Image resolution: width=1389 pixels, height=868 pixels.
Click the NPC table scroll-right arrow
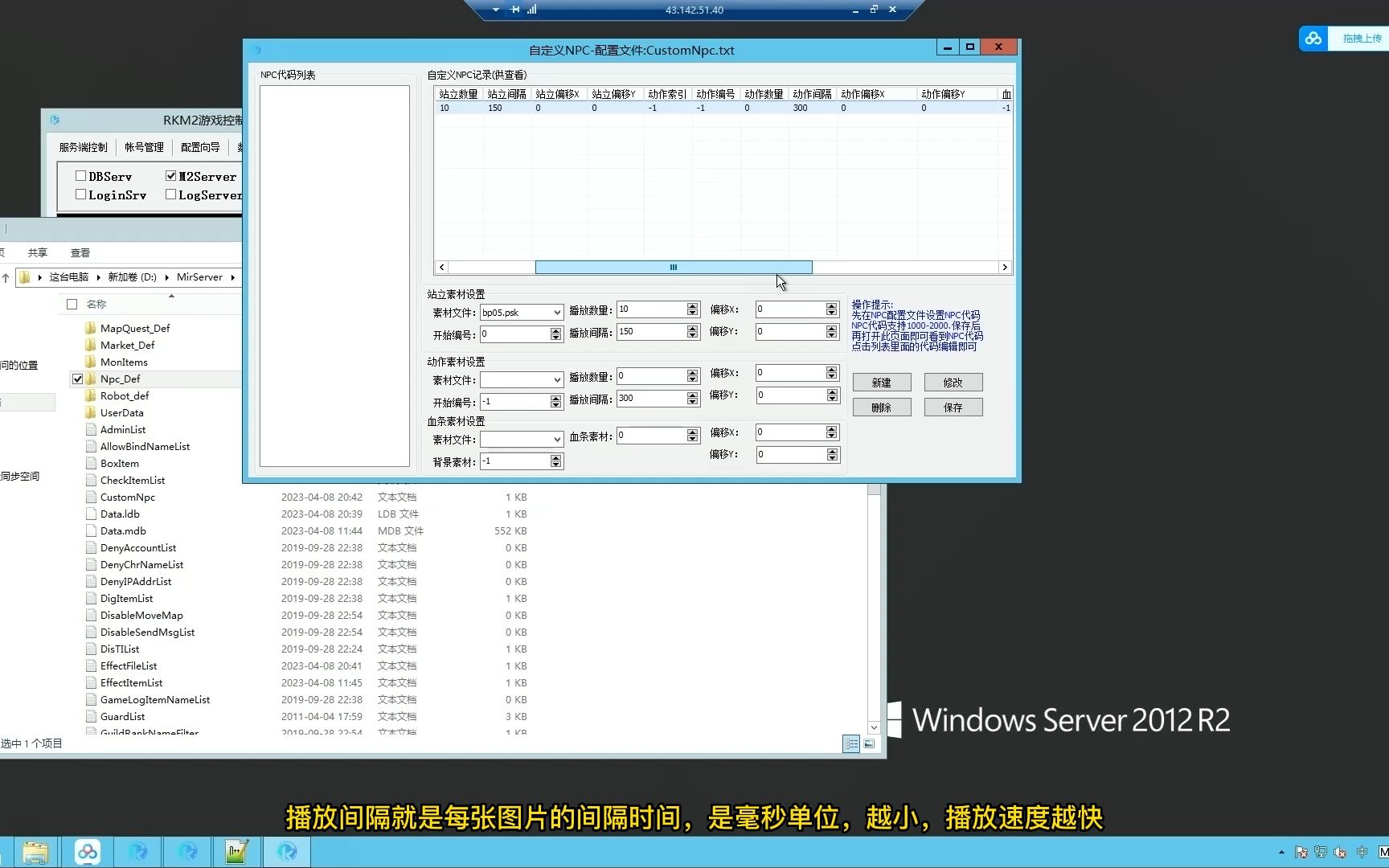[1005, 267]
